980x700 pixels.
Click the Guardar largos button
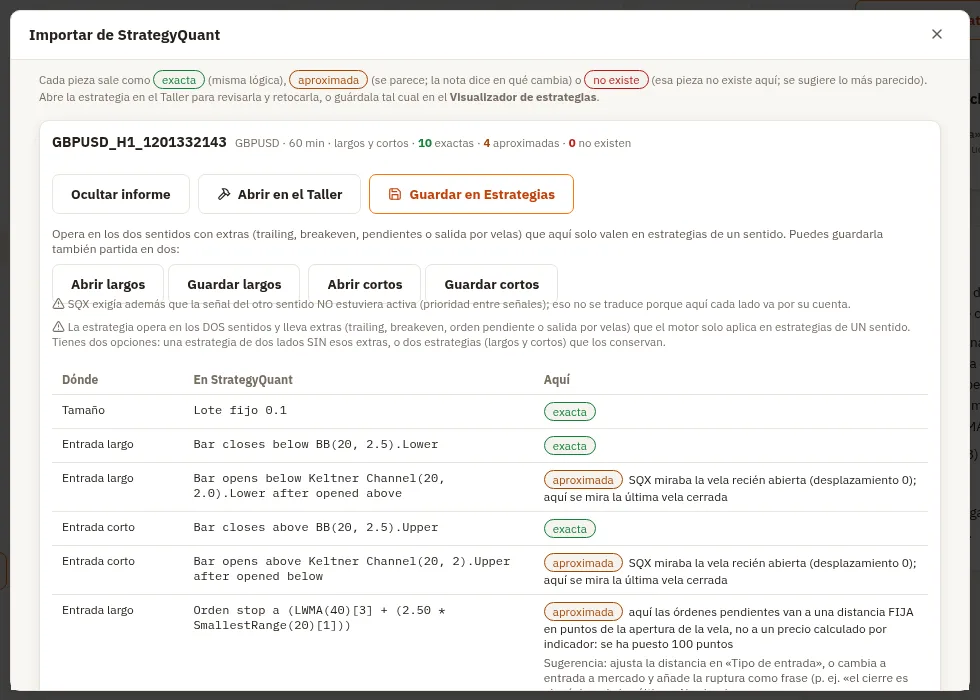234,284
